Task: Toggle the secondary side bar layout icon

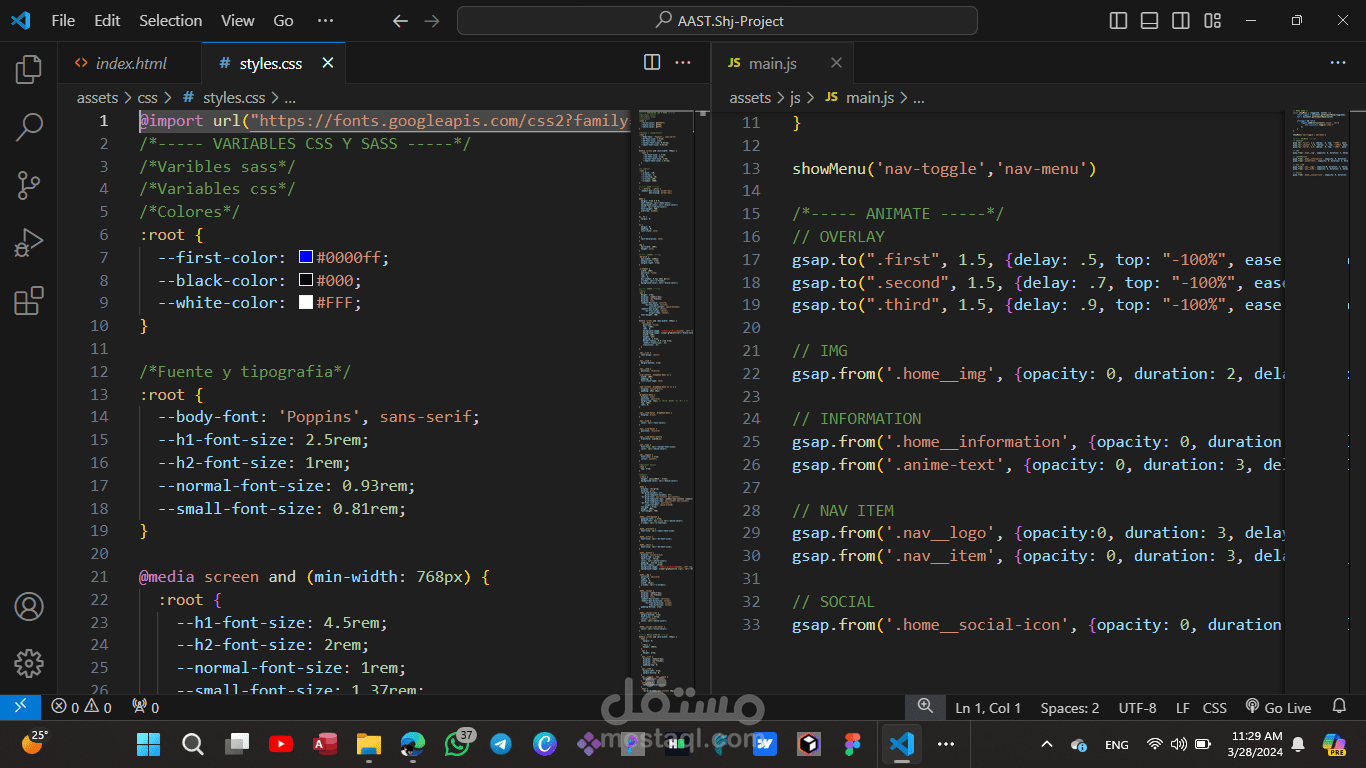Action: click(x=1181, y=20)
